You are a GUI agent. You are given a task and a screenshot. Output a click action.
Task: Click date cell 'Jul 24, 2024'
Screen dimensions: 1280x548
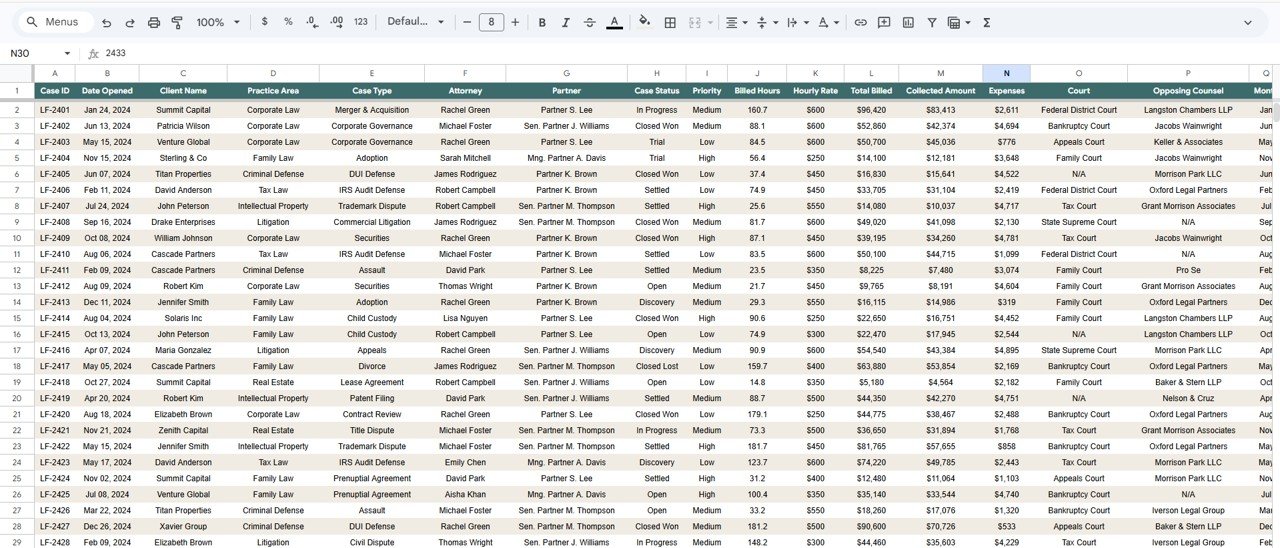(107, 206)
